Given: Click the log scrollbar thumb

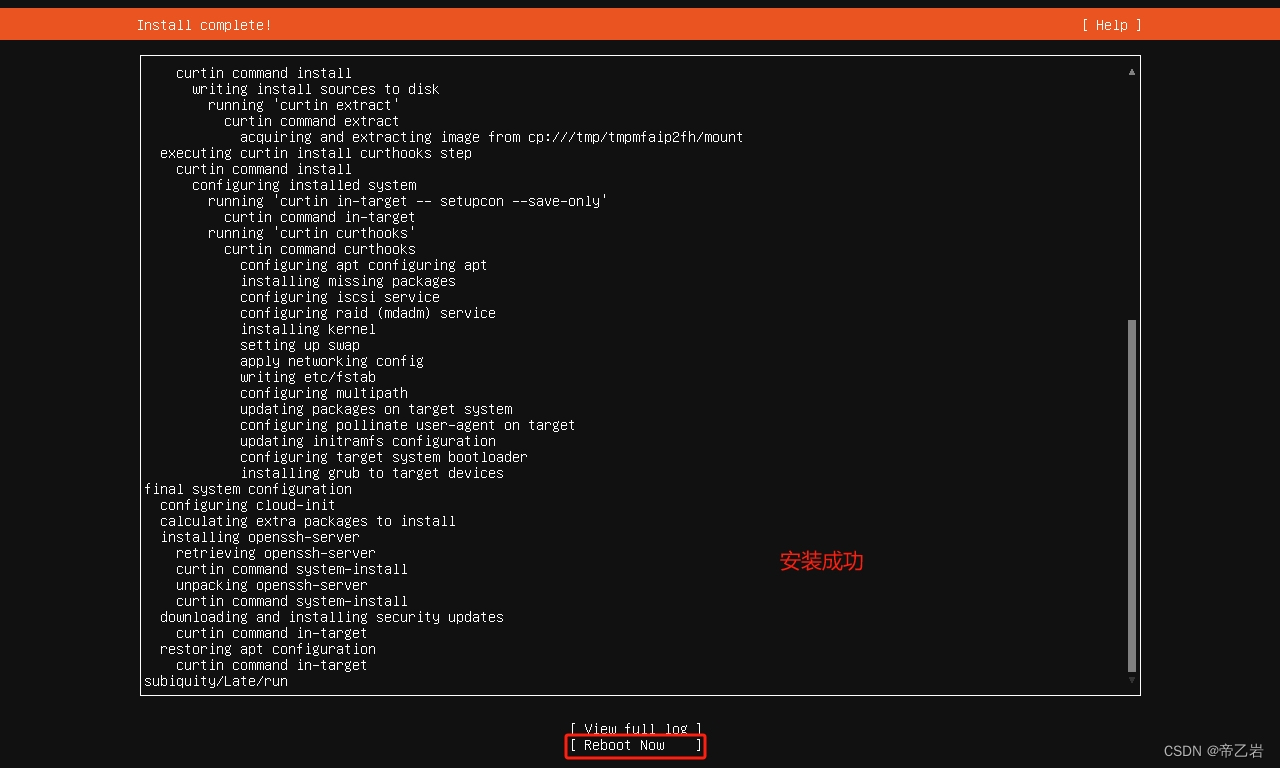Looking at the screenshot, I should (1132, 495).
